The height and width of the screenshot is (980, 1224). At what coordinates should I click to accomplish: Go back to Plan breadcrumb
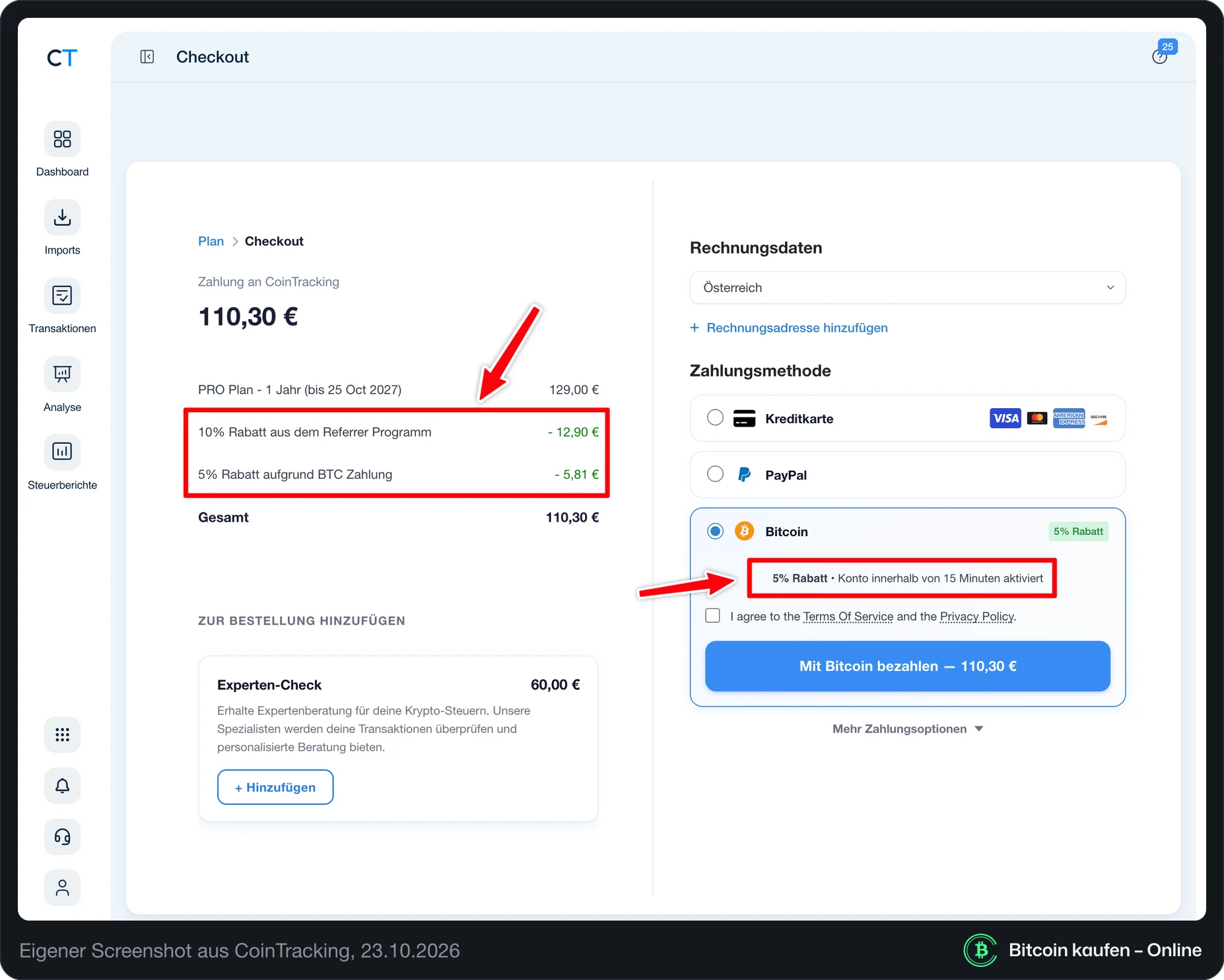pos(211,241)
